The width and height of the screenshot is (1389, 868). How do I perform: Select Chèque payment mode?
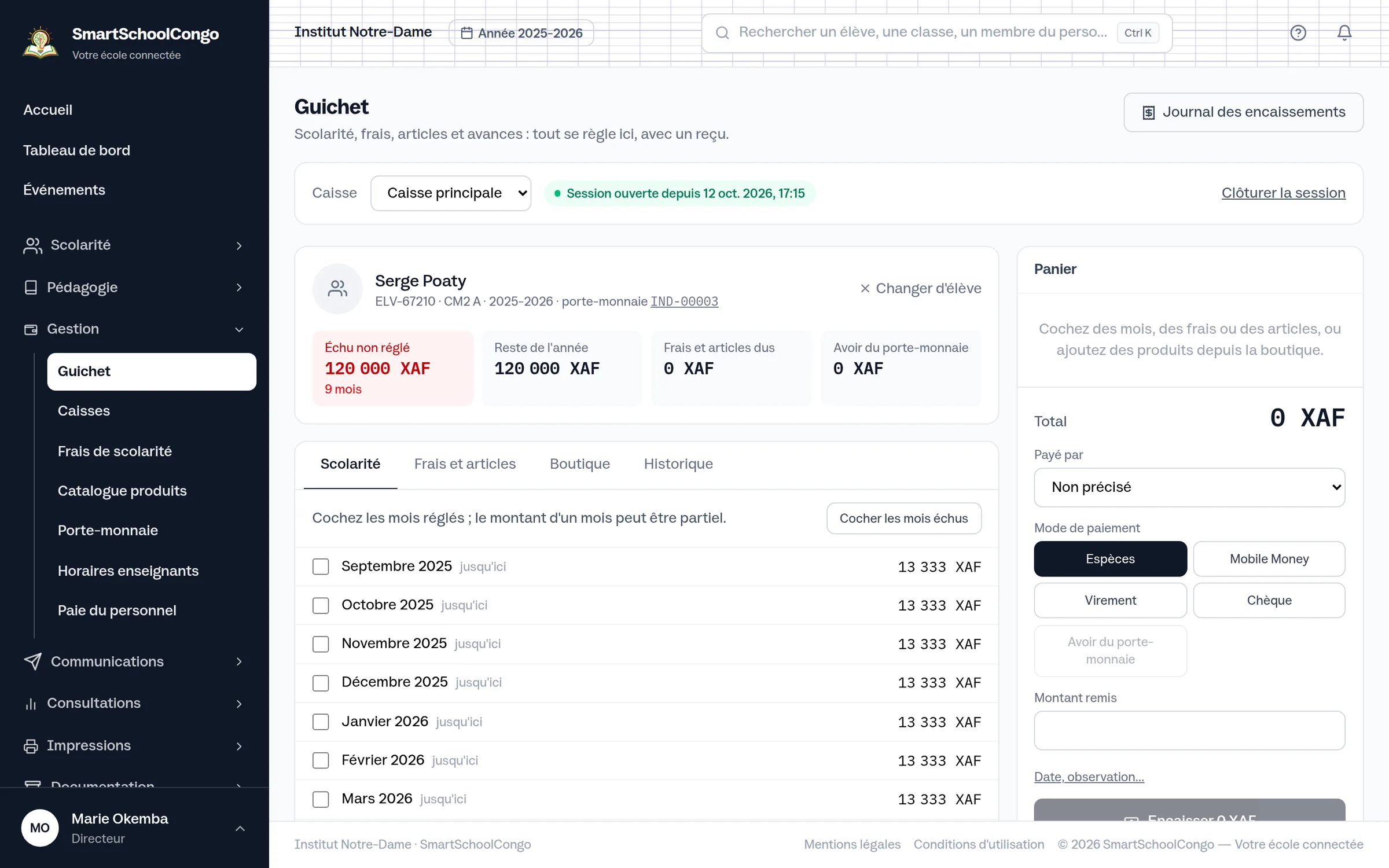click(x=1269, y=601)
